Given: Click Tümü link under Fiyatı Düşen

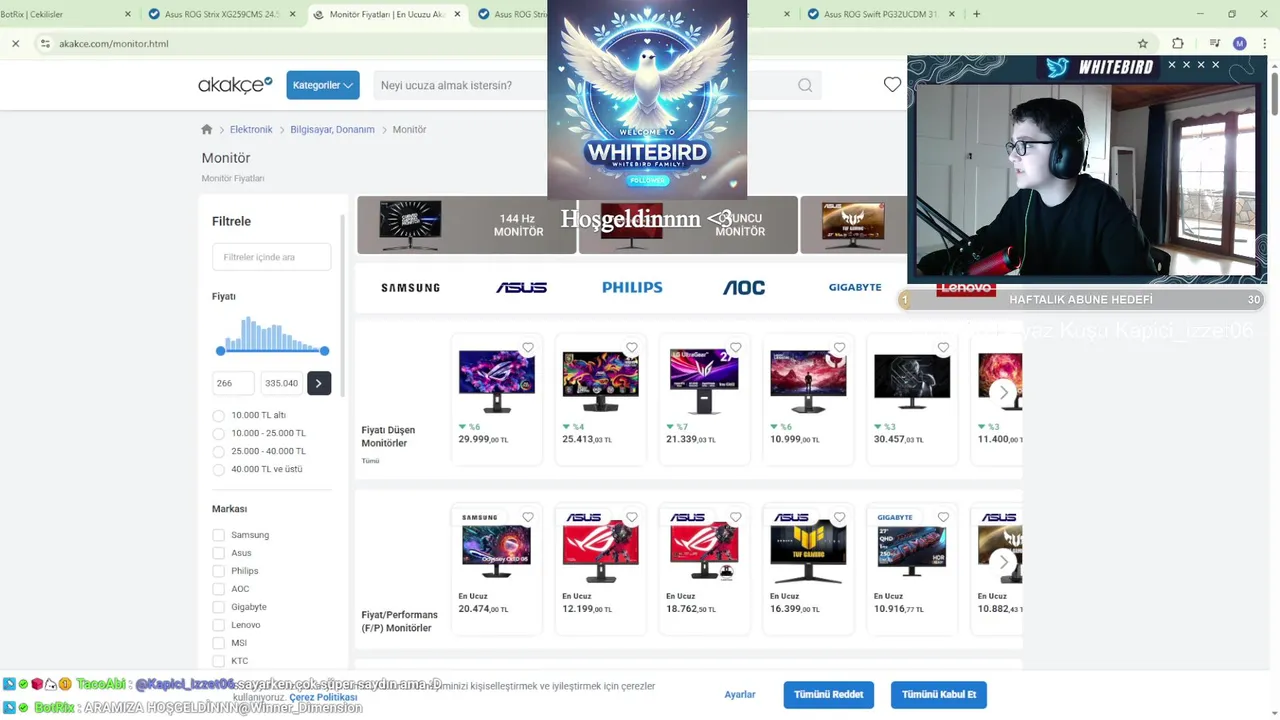Looking at the screenshot, I should pyautogui.click(x=370, y=461).
